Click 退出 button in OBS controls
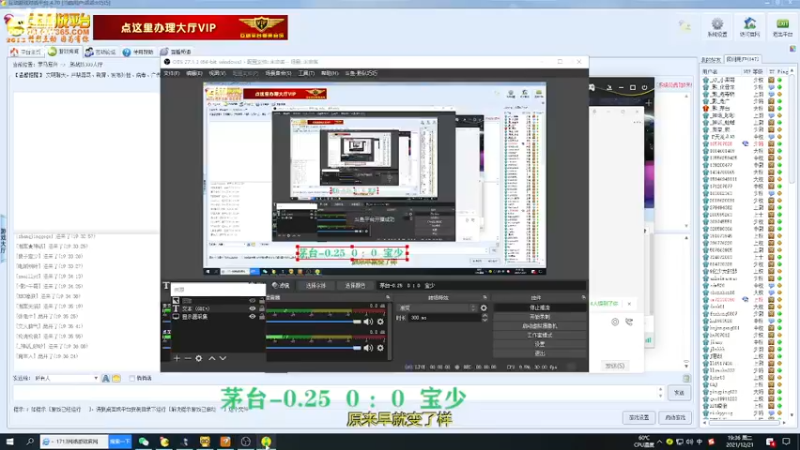Viewport: 800px width, 450px height. [539, 353]
